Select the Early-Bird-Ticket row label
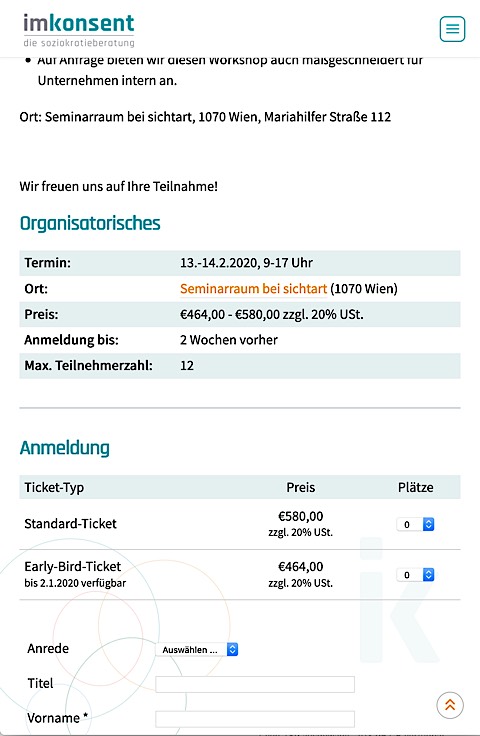 click(x=73, y=567)
